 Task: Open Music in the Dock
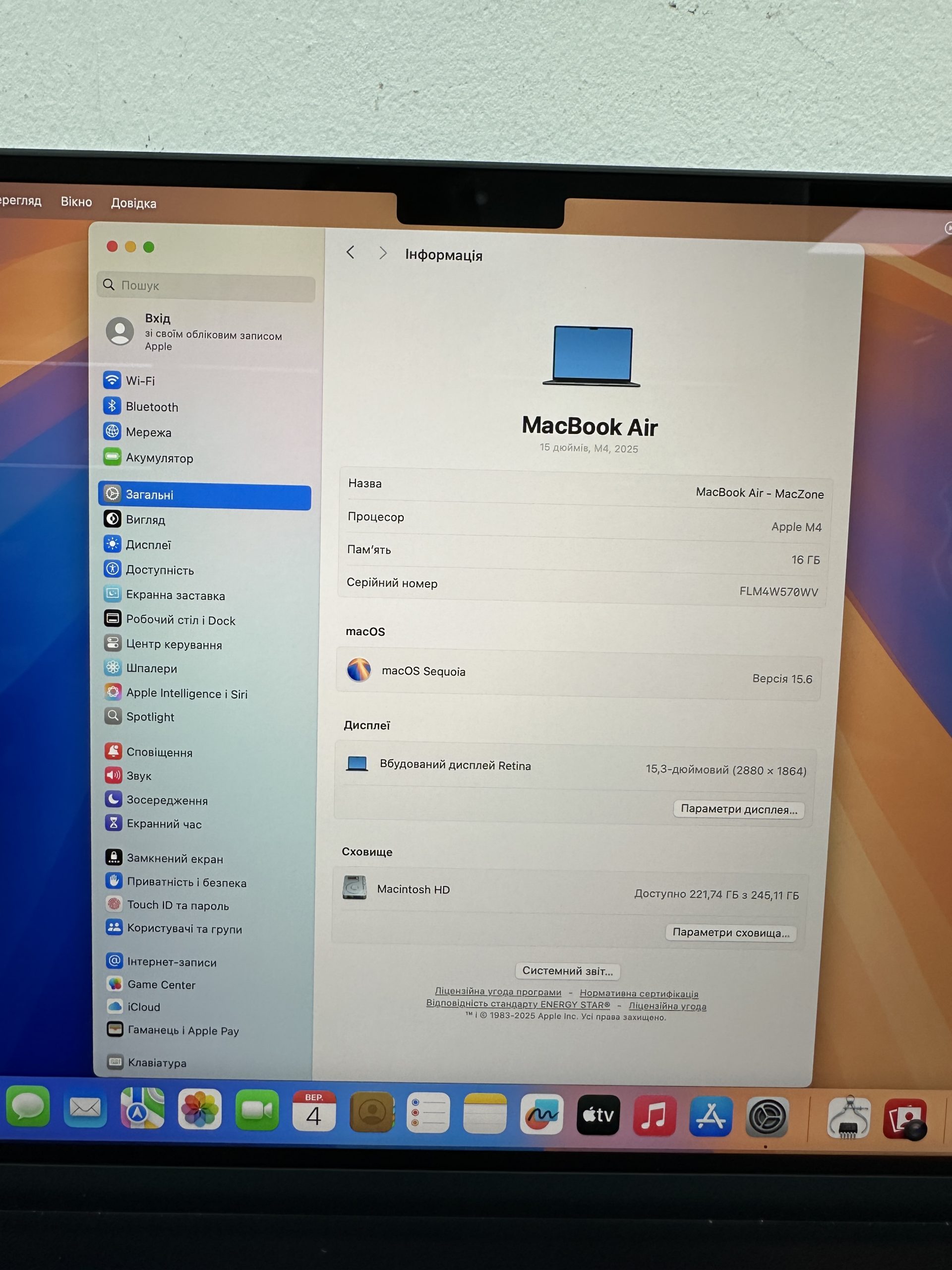[654, 1116]
